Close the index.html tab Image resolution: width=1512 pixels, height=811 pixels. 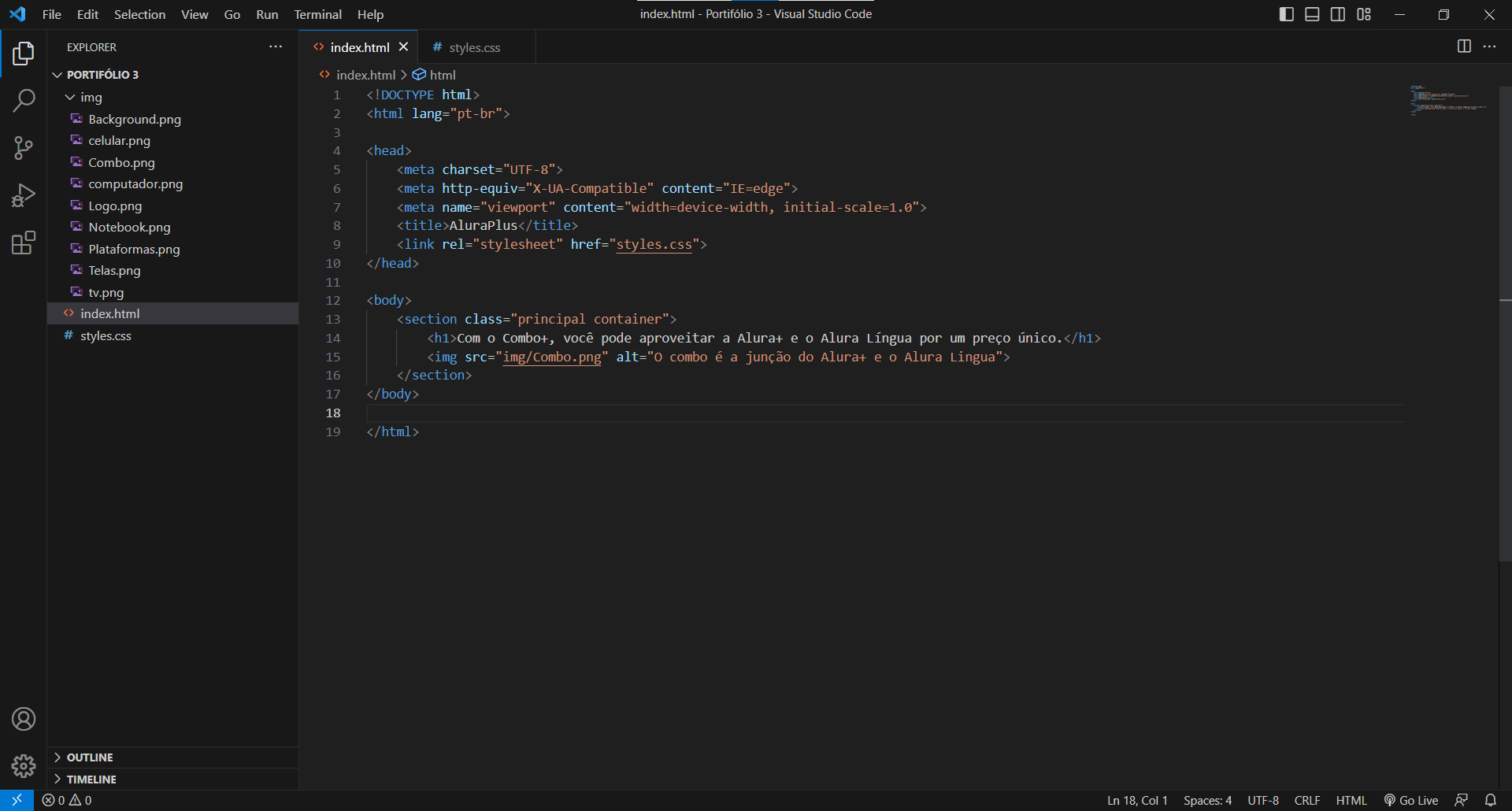click(403, 46)
